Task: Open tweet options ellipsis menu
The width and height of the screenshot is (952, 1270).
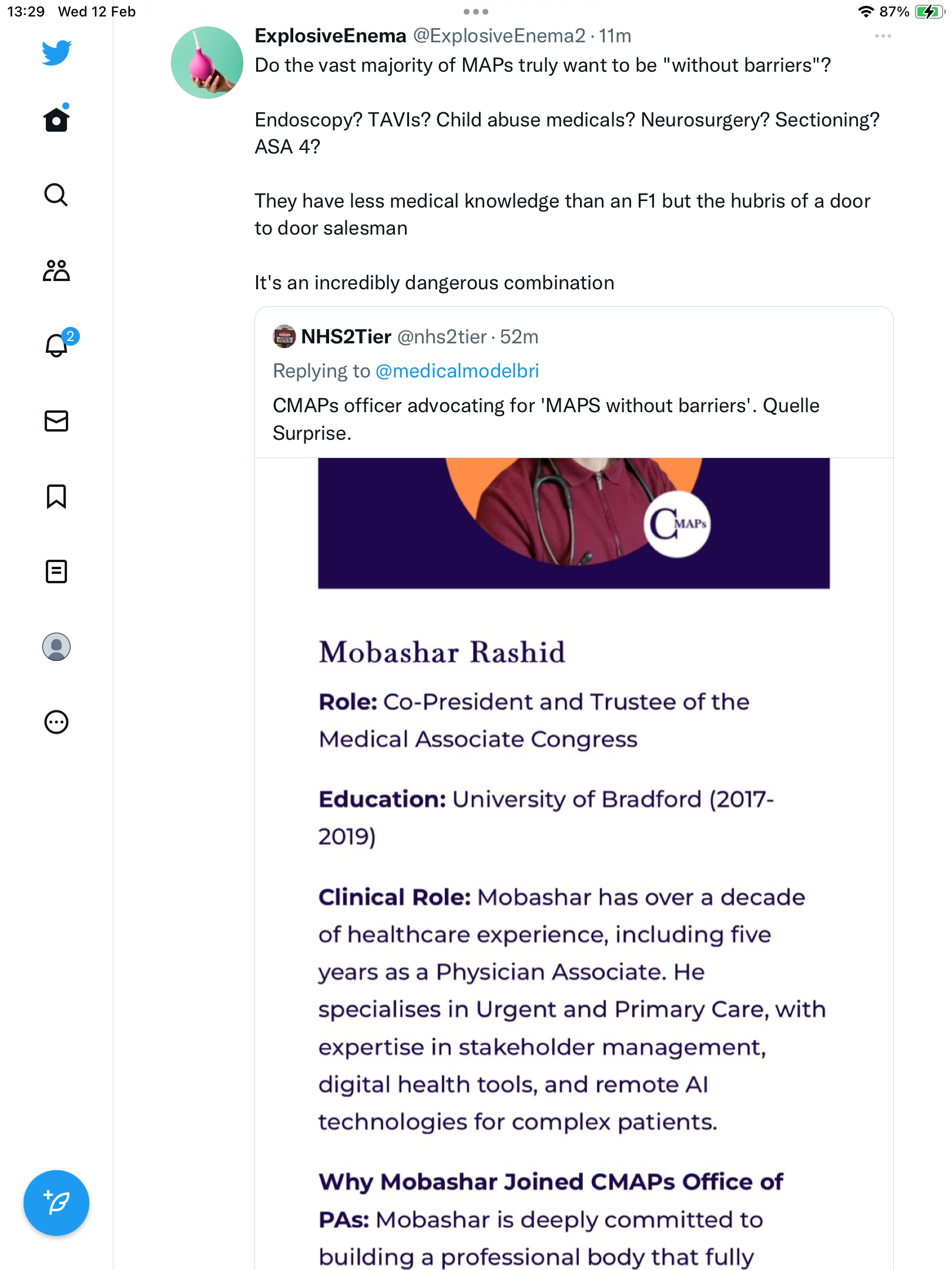Action: pyautogui.click(x=883, y=36)
